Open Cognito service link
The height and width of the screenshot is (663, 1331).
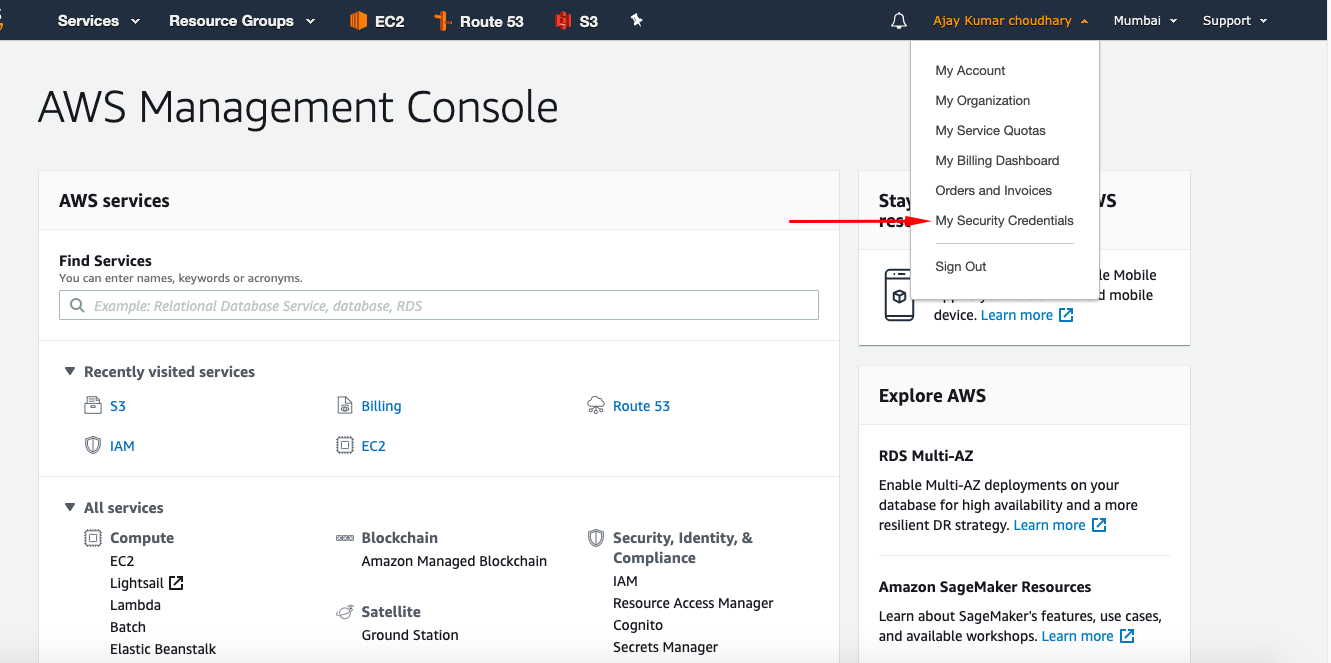click(638, 625)
